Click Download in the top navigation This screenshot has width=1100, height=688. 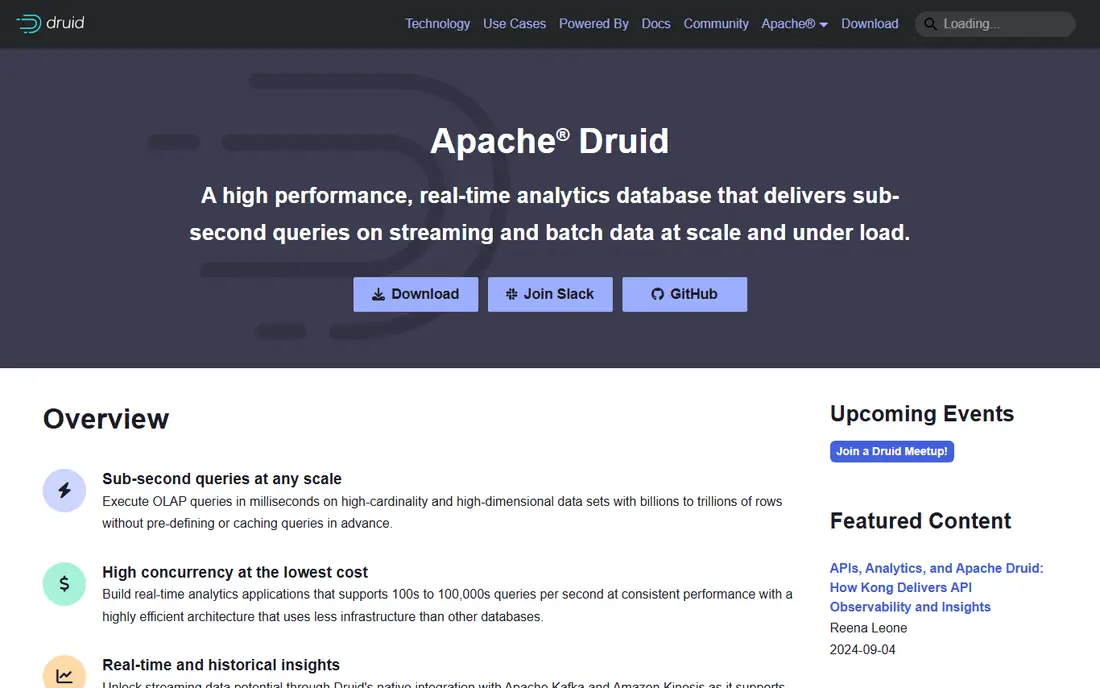[869, 24]
